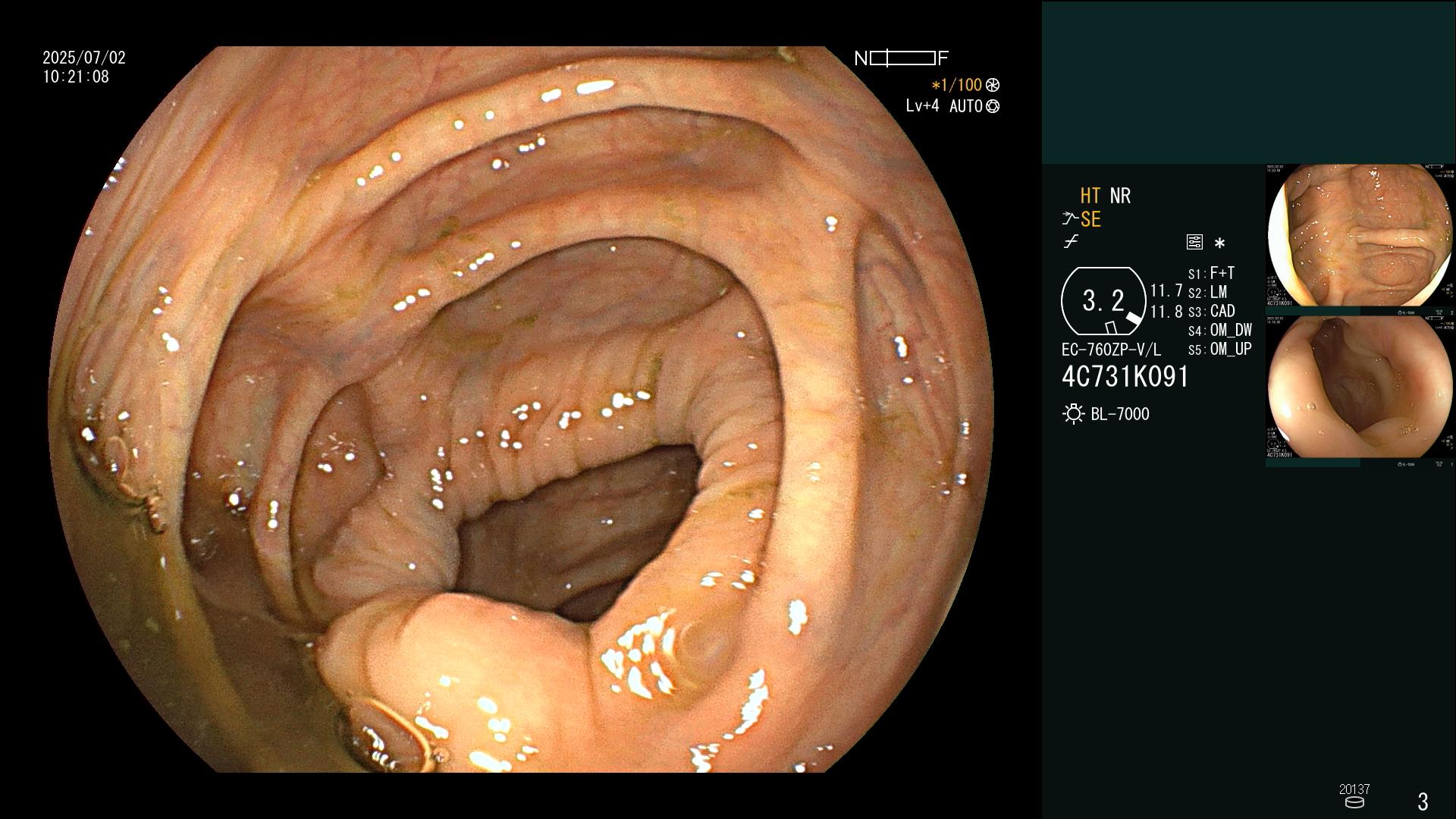Viewport: 1456px width, 819px height.
Task: Click the time 10:21:08
Action: [x=76, y=77]
